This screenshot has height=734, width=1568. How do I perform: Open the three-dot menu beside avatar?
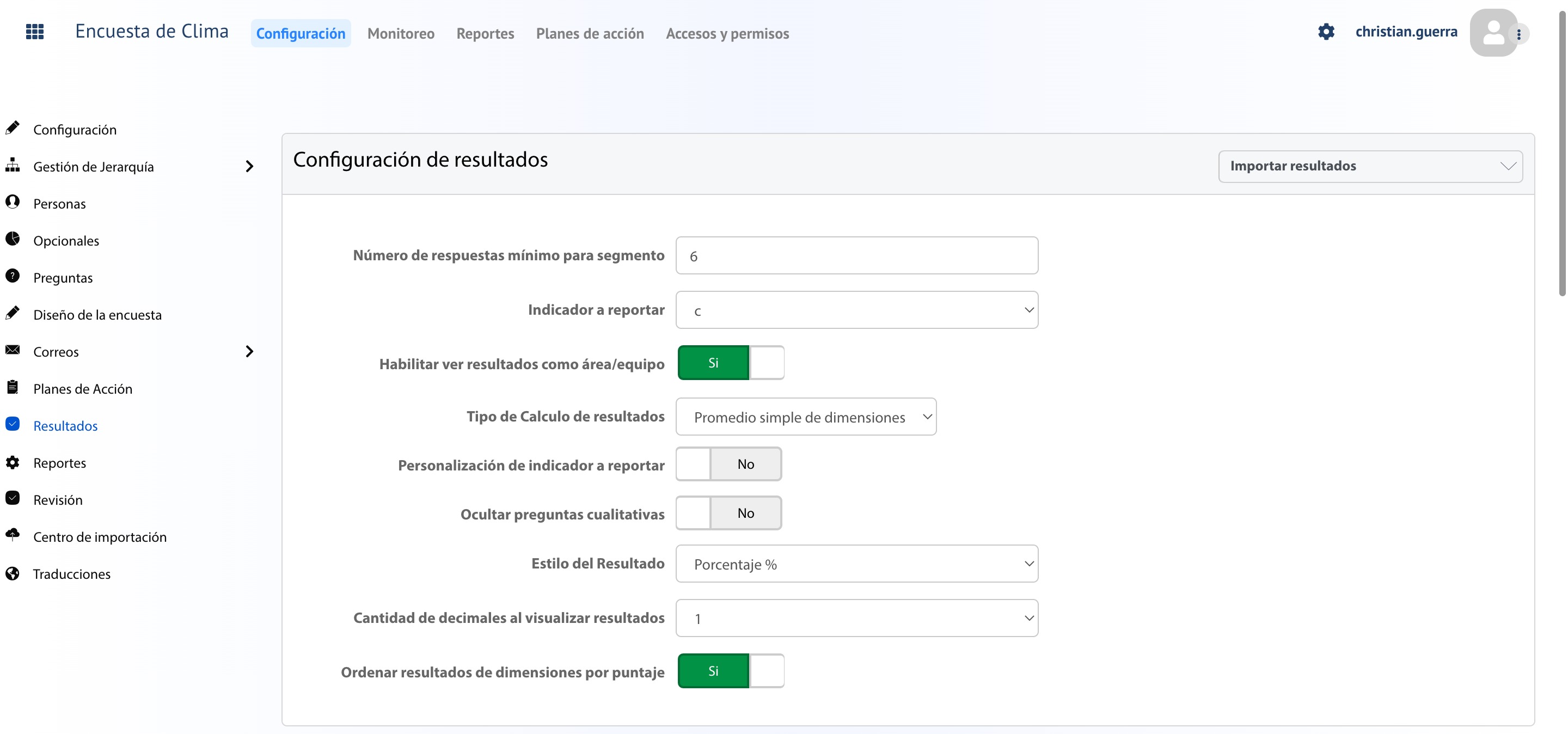1520,34
